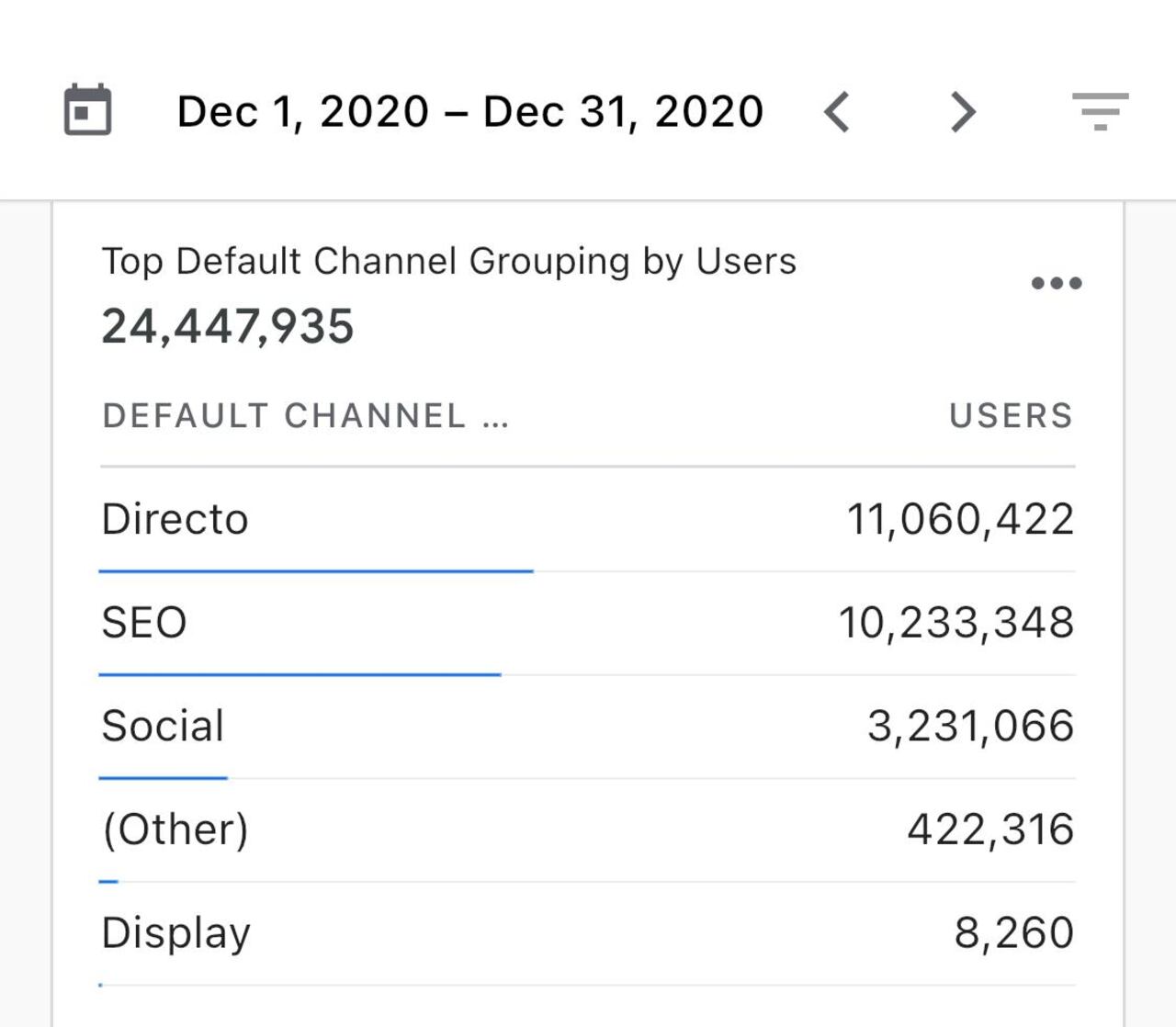This screenshot has width=1176, height=1027.
Task: Expand the truncated DEFAULT CHANNEL column header
Action: coord(307,415)
